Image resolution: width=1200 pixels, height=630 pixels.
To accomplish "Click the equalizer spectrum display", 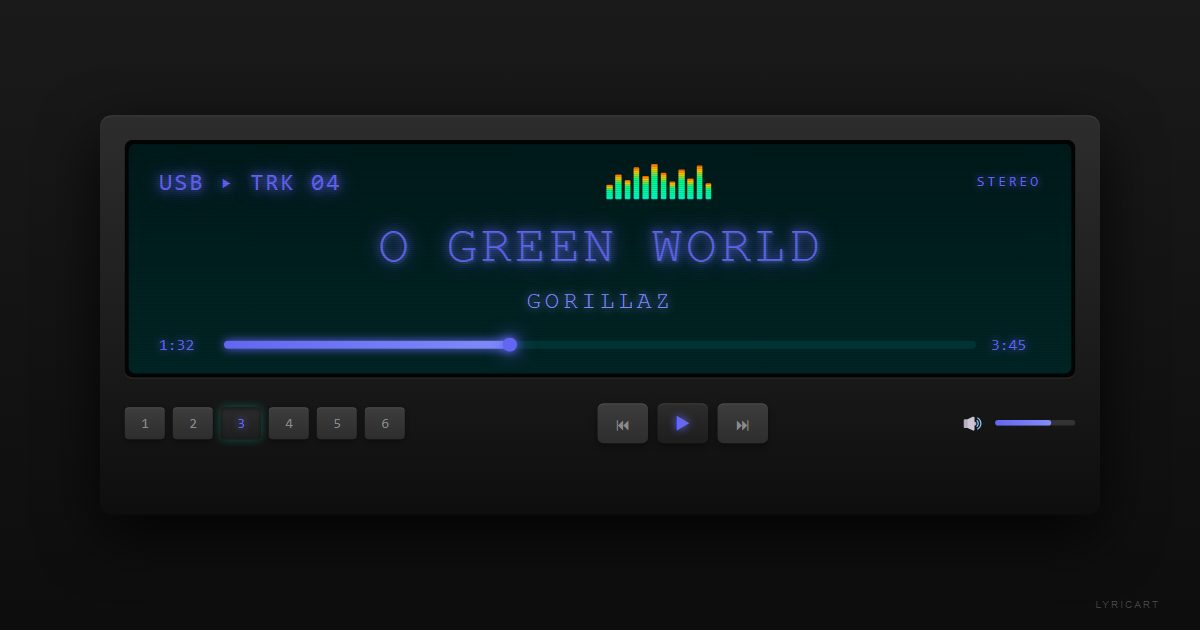I will click(658, 182).
